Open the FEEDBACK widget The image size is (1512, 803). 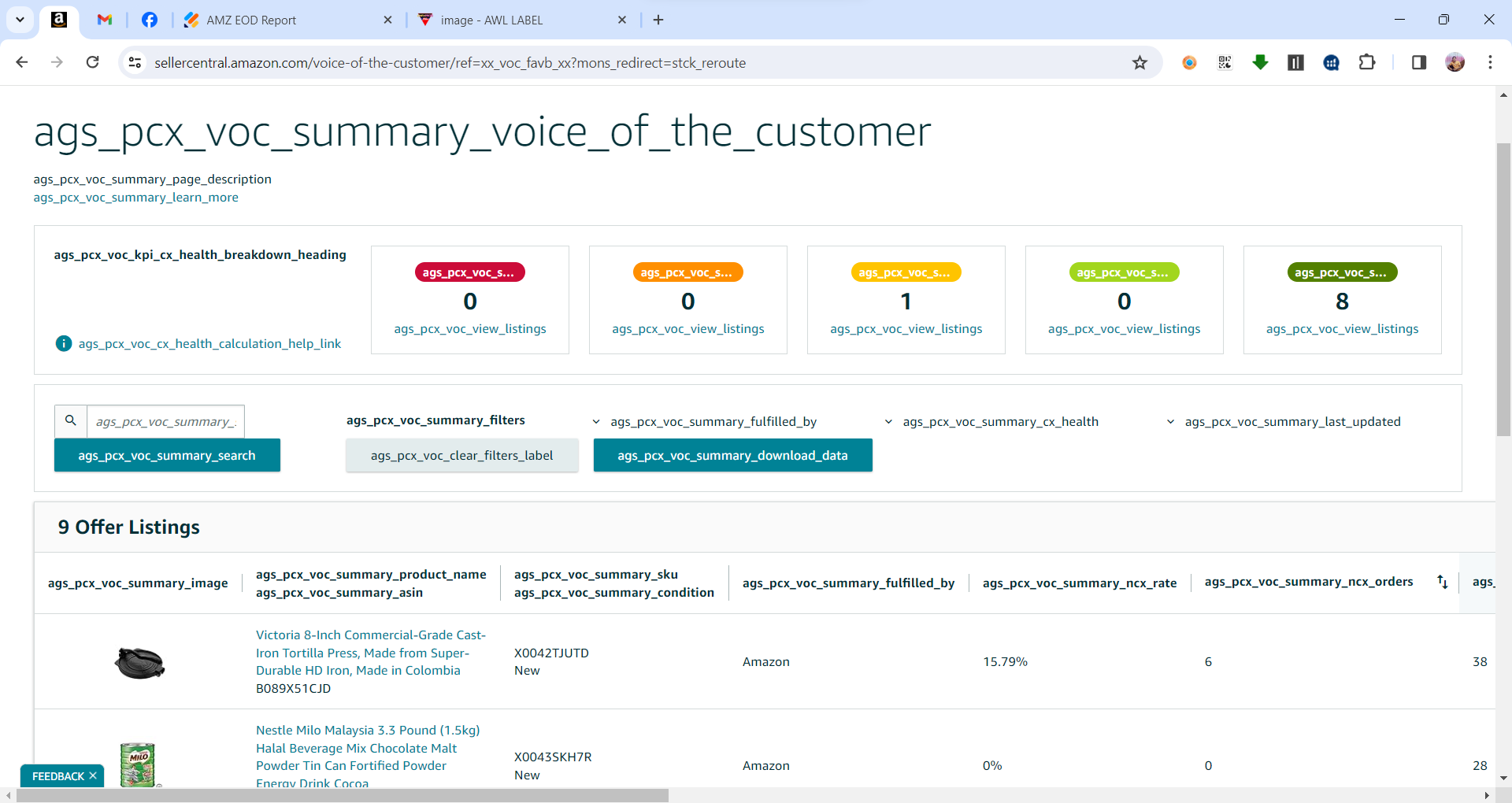tap(57, 776)
